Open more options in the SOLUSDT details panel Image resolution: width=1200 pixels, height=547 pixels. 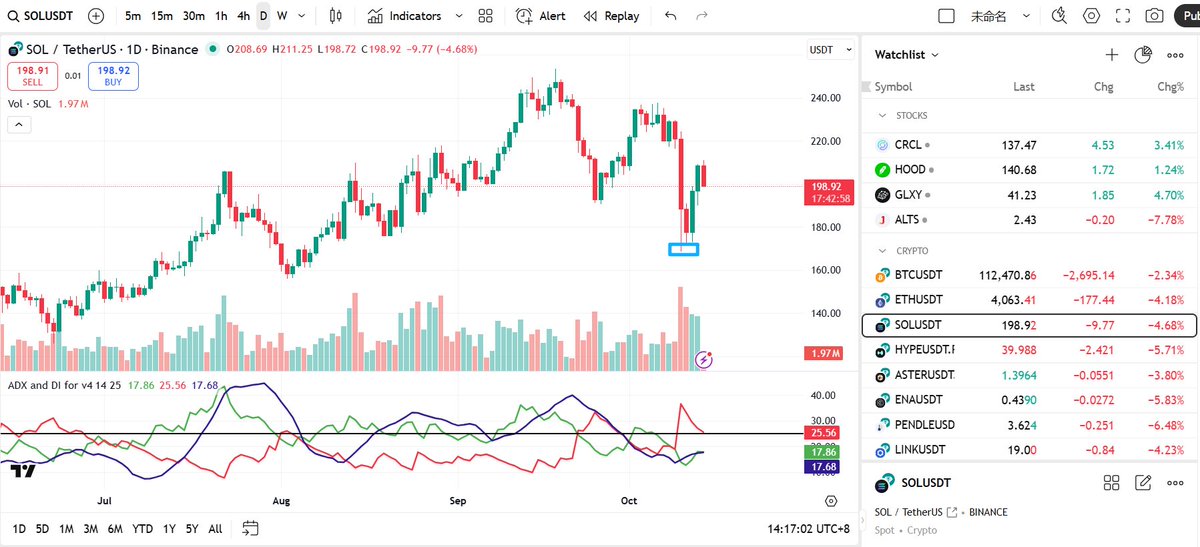(x=1175, y=483)
